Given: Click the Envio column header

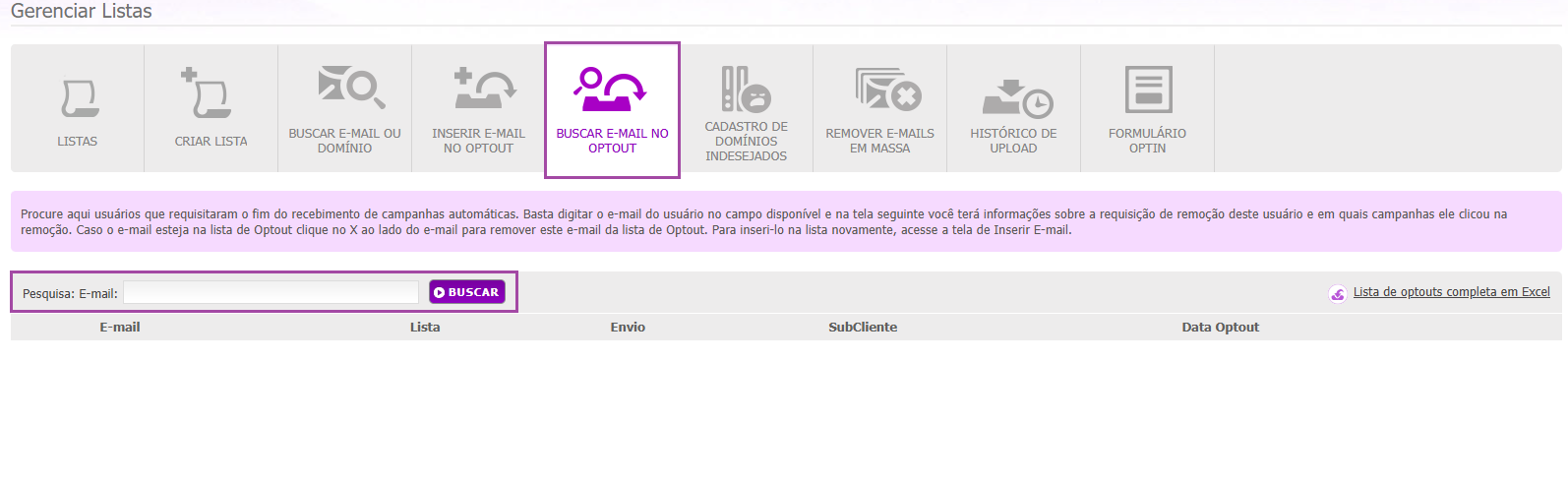Looking at the screenshot, I should coord(628,328).
